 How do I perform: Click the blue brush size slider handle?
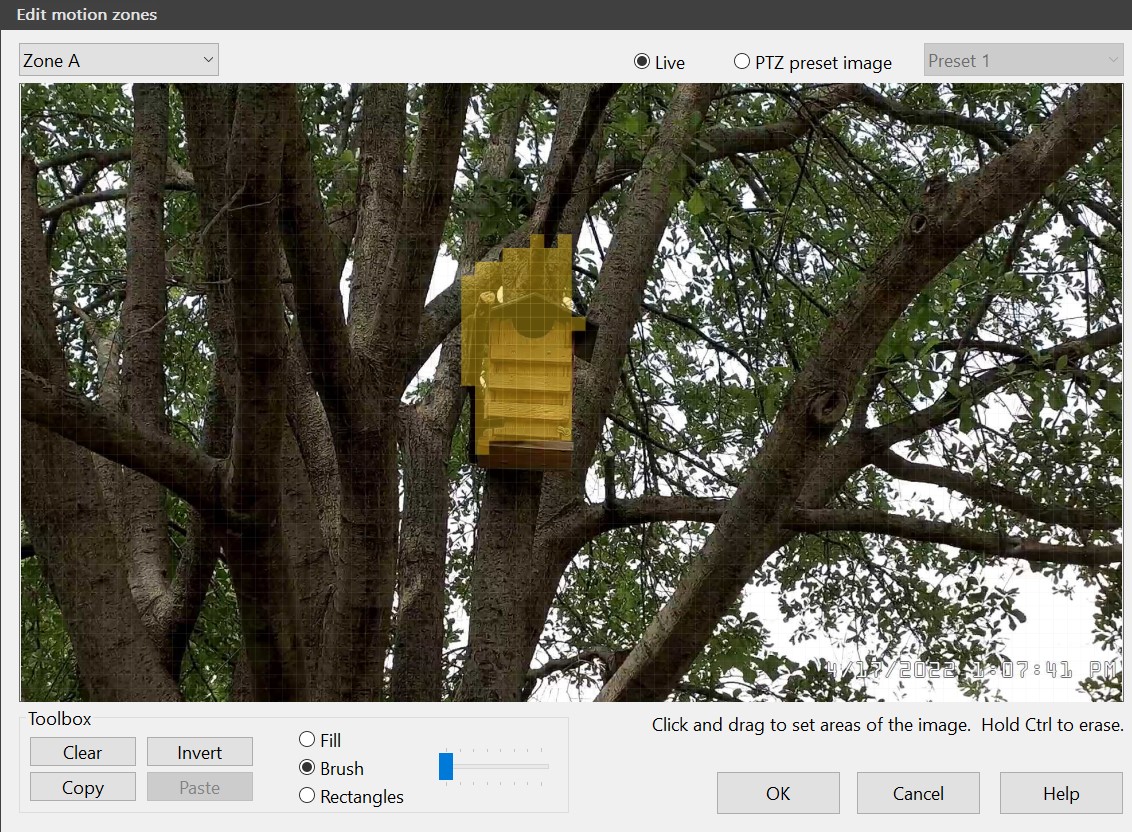(x=446, y=766)
